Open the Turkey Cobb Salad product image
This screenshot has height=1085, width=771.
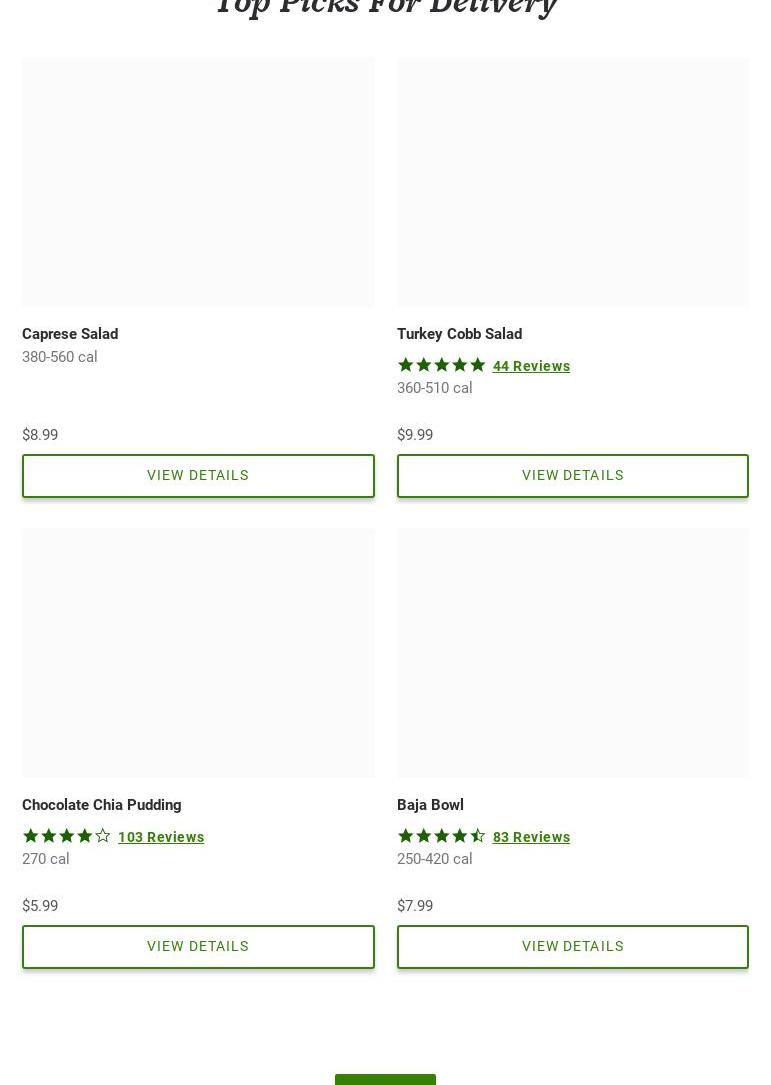572,182
